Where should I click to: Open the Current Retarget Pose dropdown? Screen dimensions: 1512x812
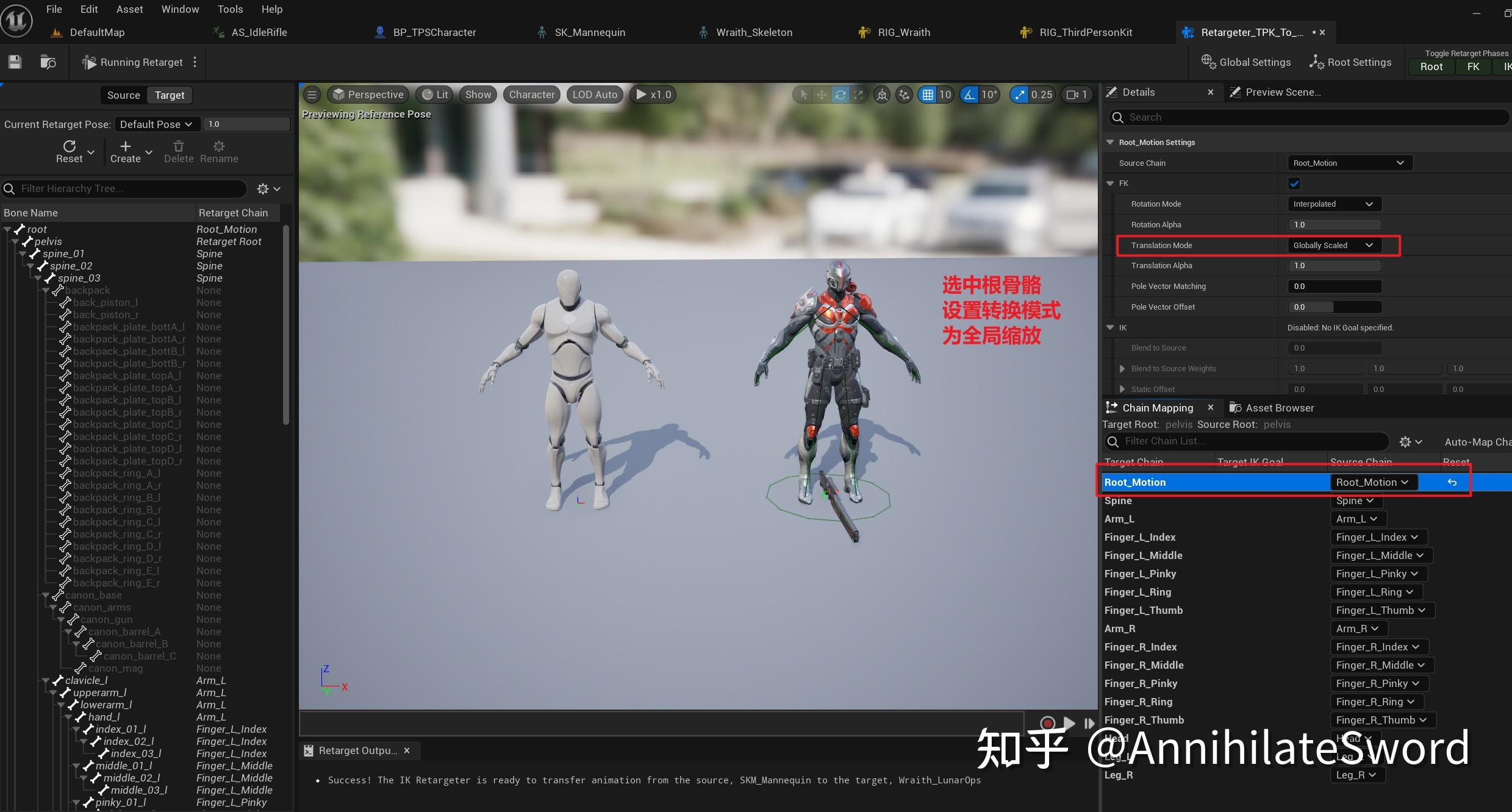(x=156, y=124)
